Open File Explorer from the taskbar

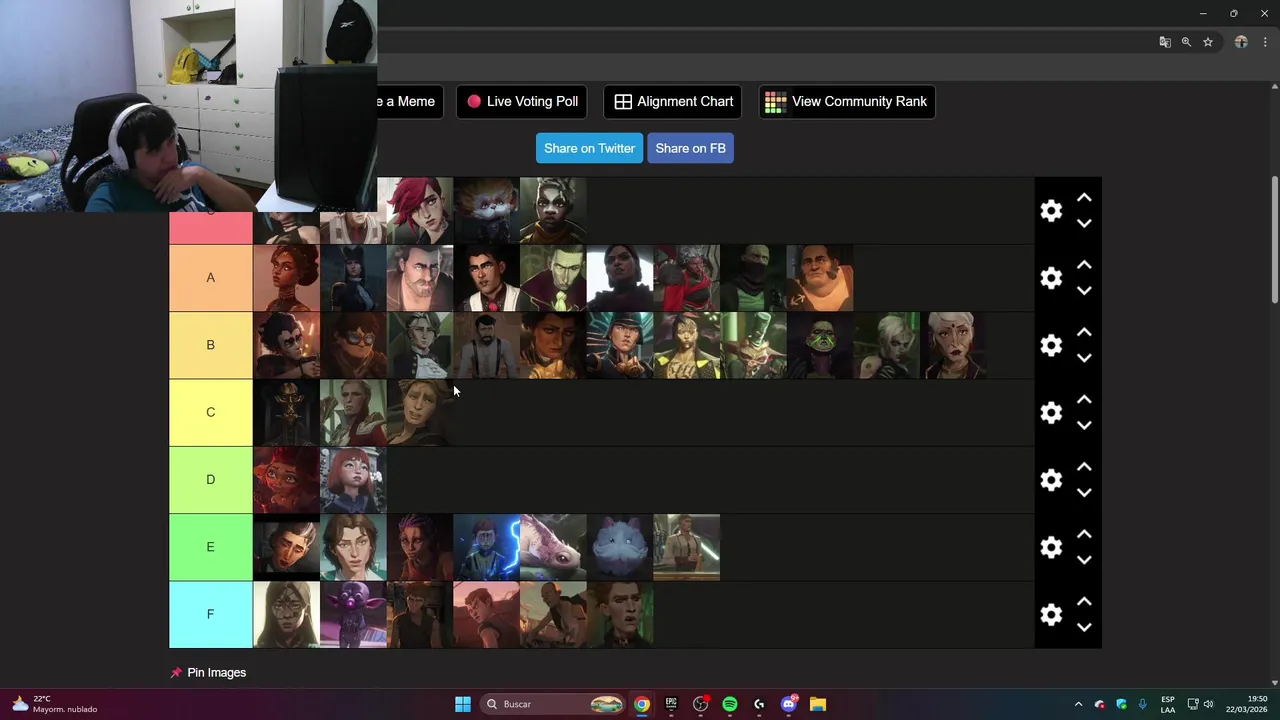[x=818, y=704]
